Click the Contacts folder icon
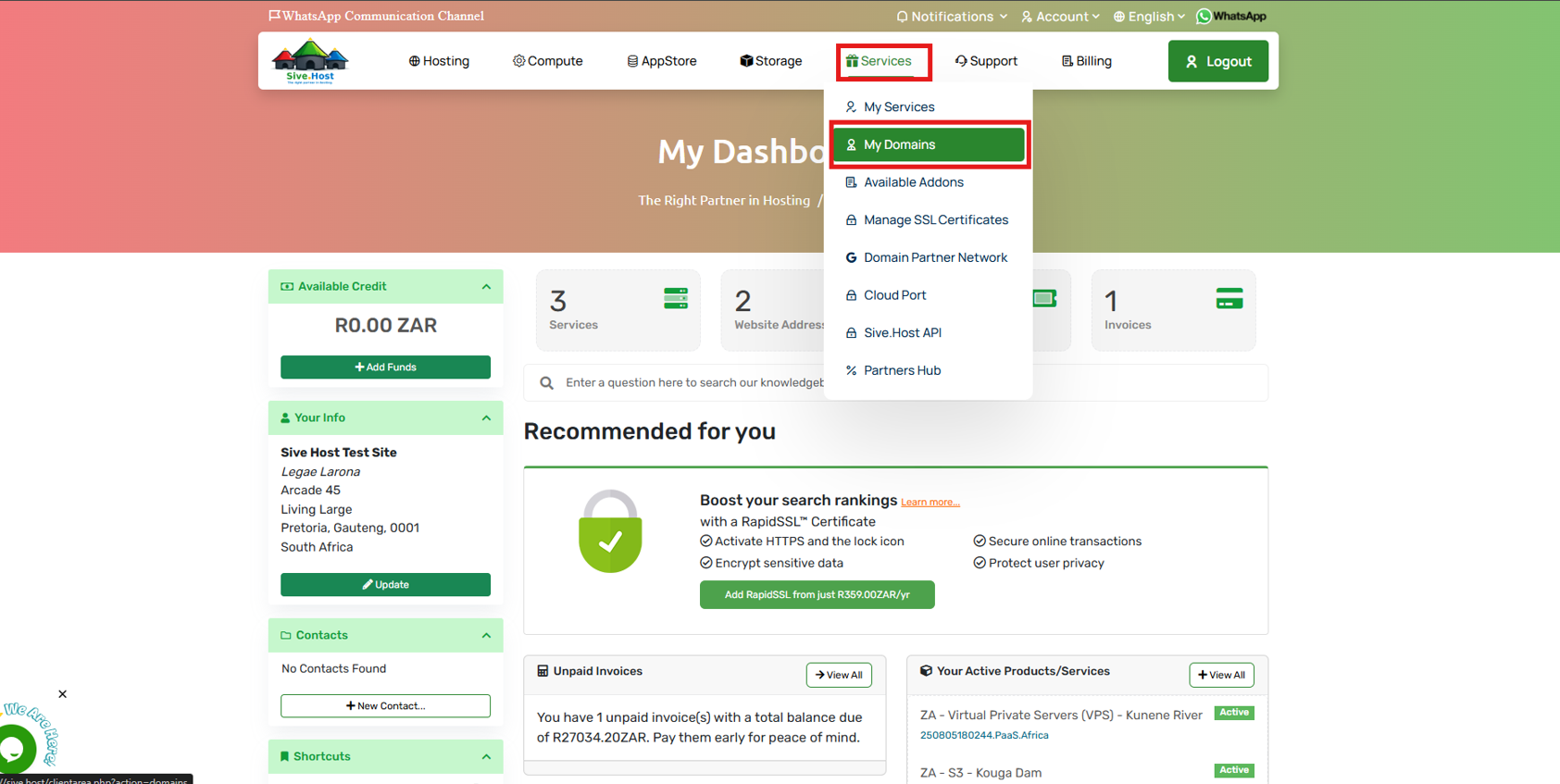The height and width of the screenshot is (784, 1560). (286, 636)
